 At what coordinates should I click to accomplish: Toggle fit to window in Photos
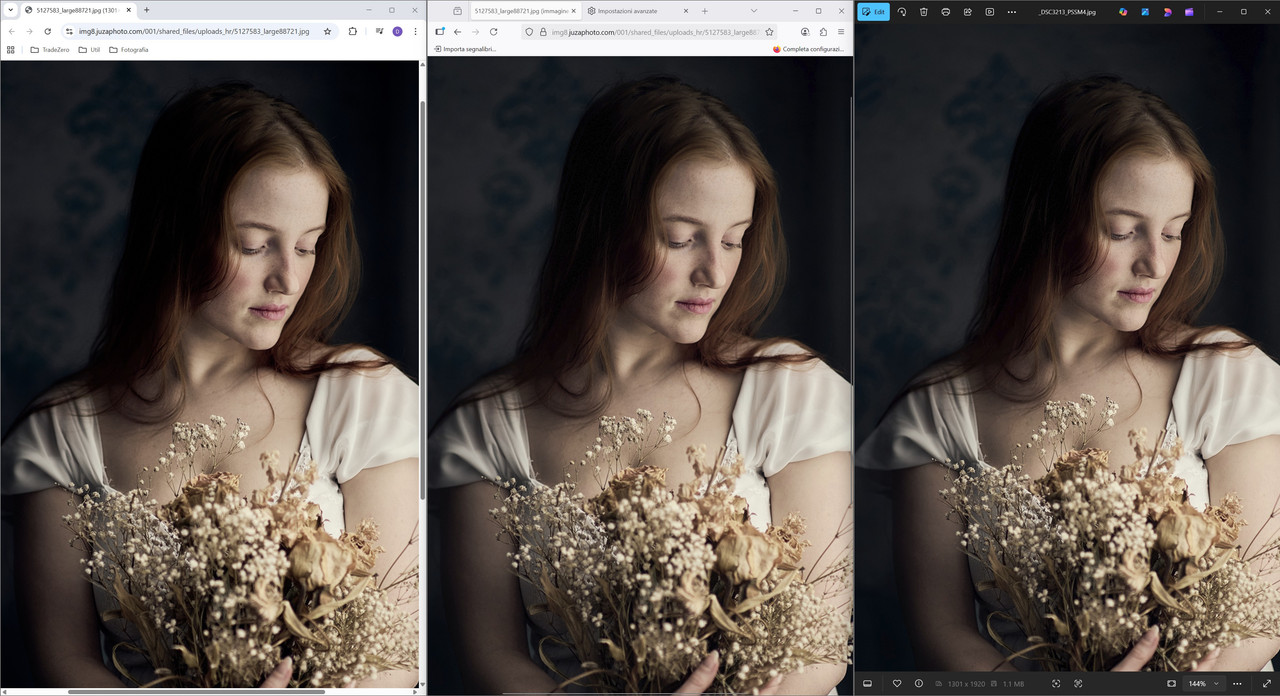1171,683
